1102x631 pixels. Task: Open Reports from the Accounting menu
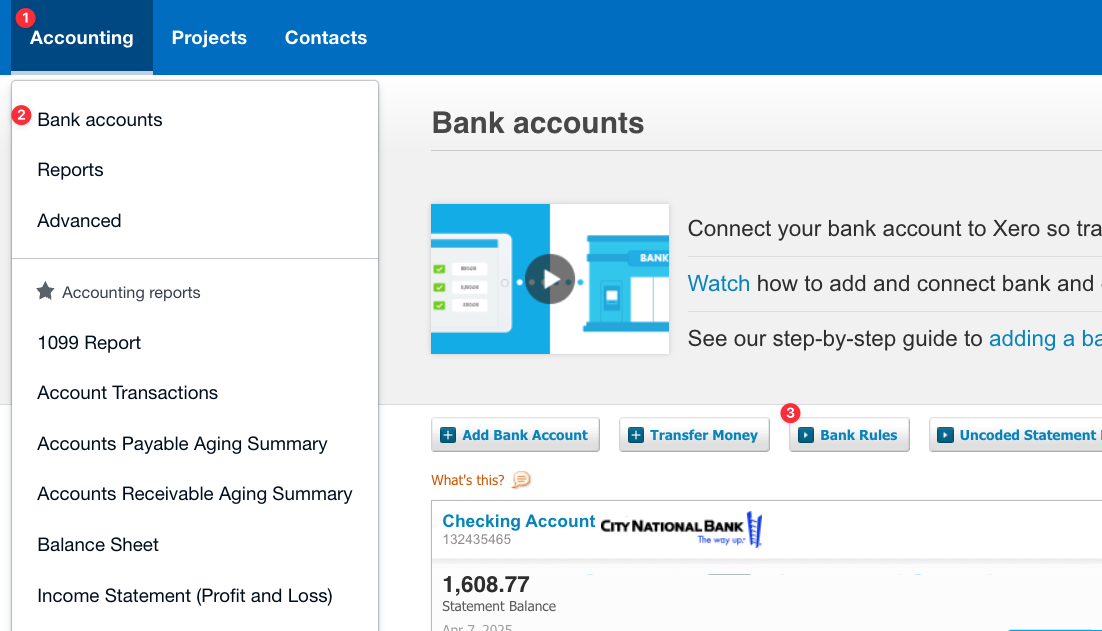click(x=70, y=170)
